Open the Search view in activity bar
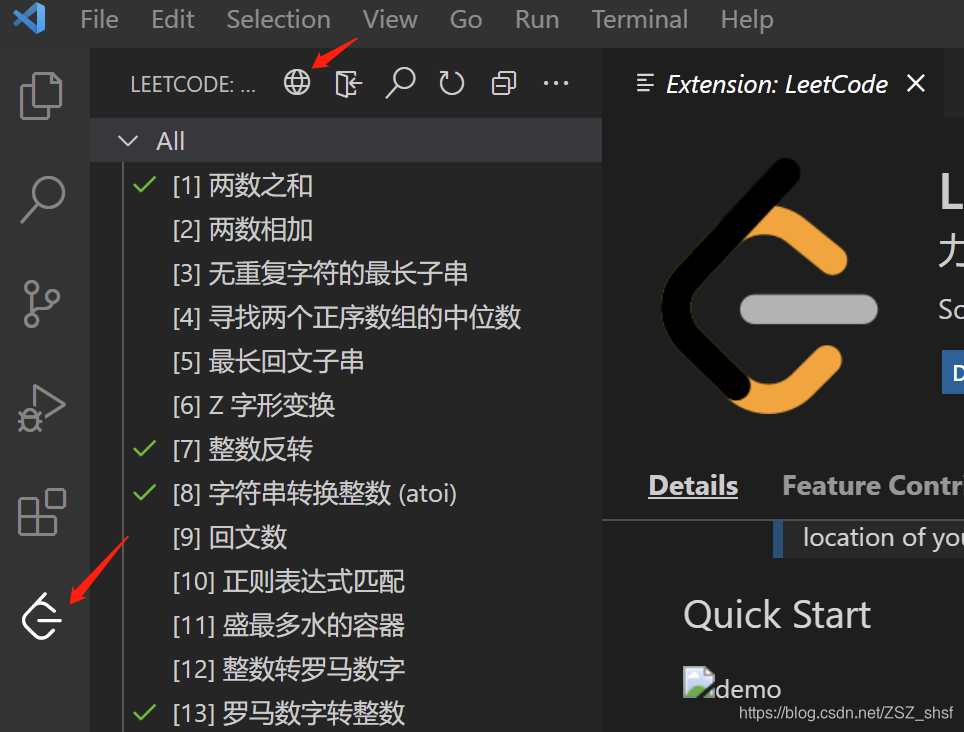The image size is (964, 732). click(42, 199)
